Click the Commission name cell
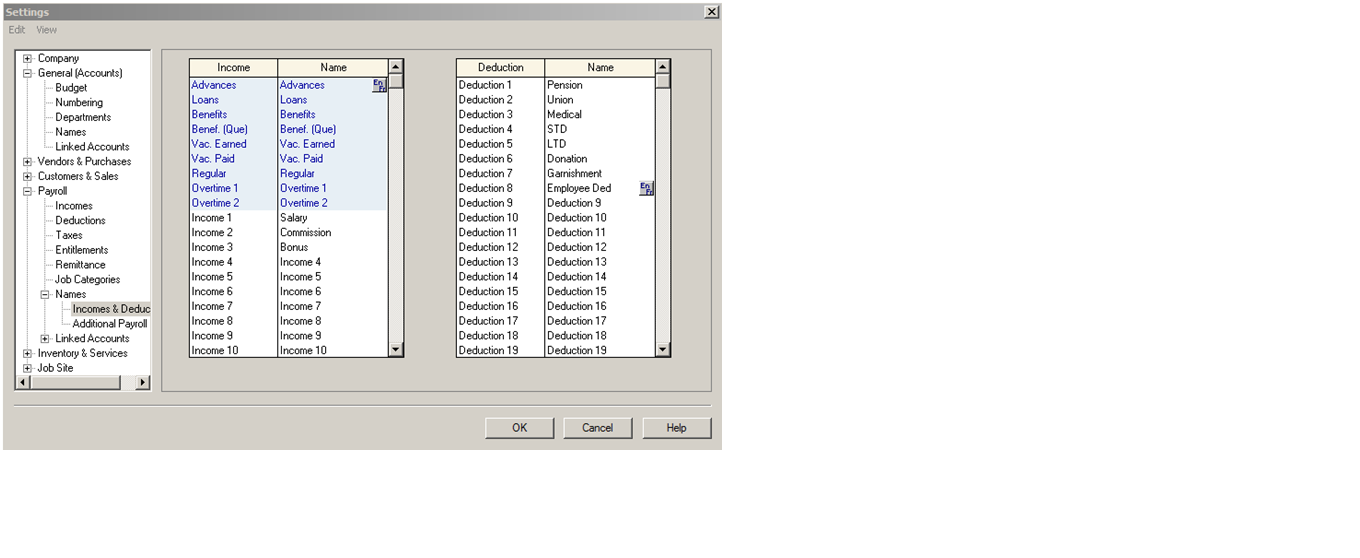1360x558 pixels. pos(332,232)
